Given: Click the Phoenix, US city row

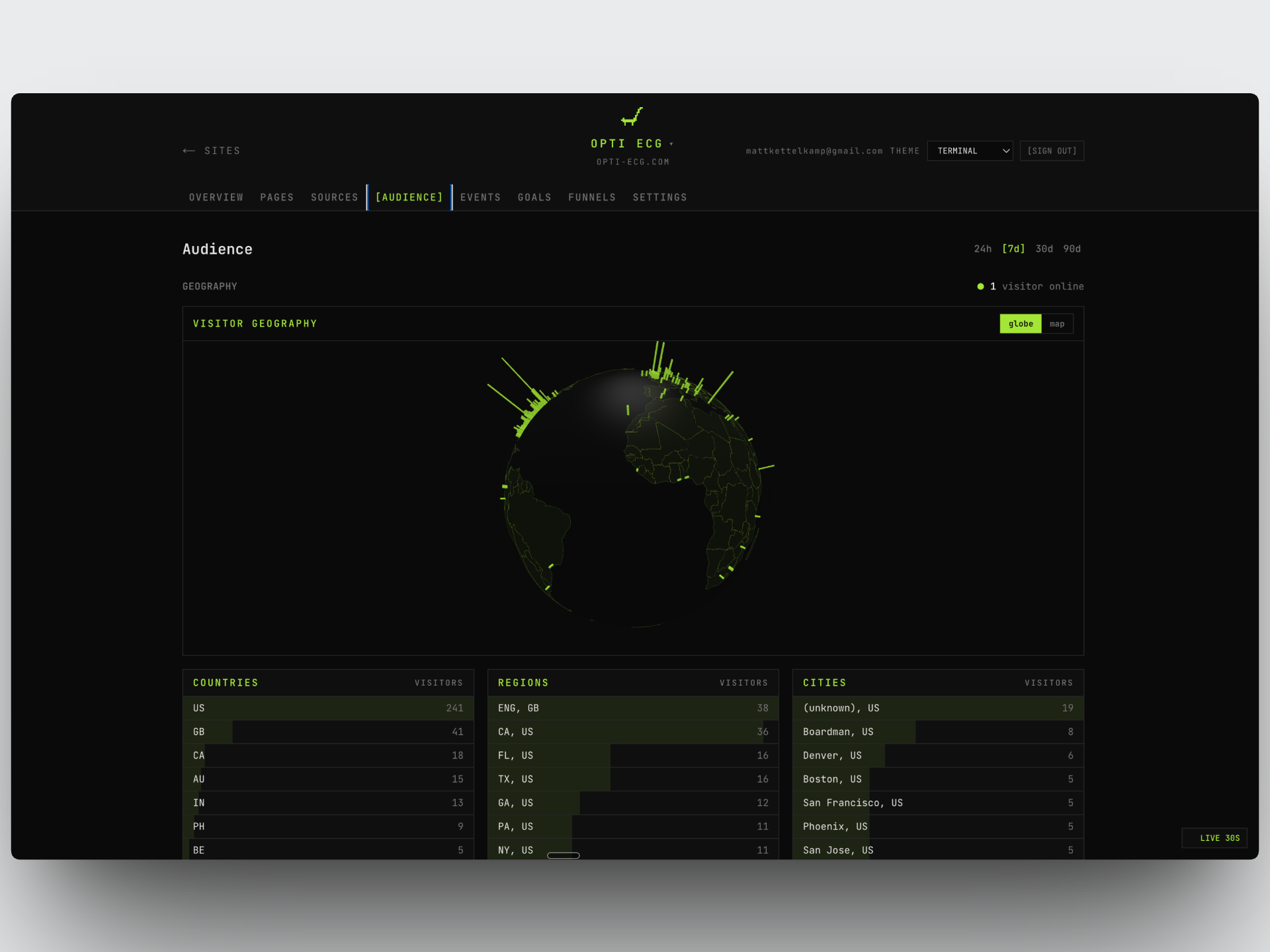Looking at the screenshot, I should pyautogui.click(x=938, y=827).
